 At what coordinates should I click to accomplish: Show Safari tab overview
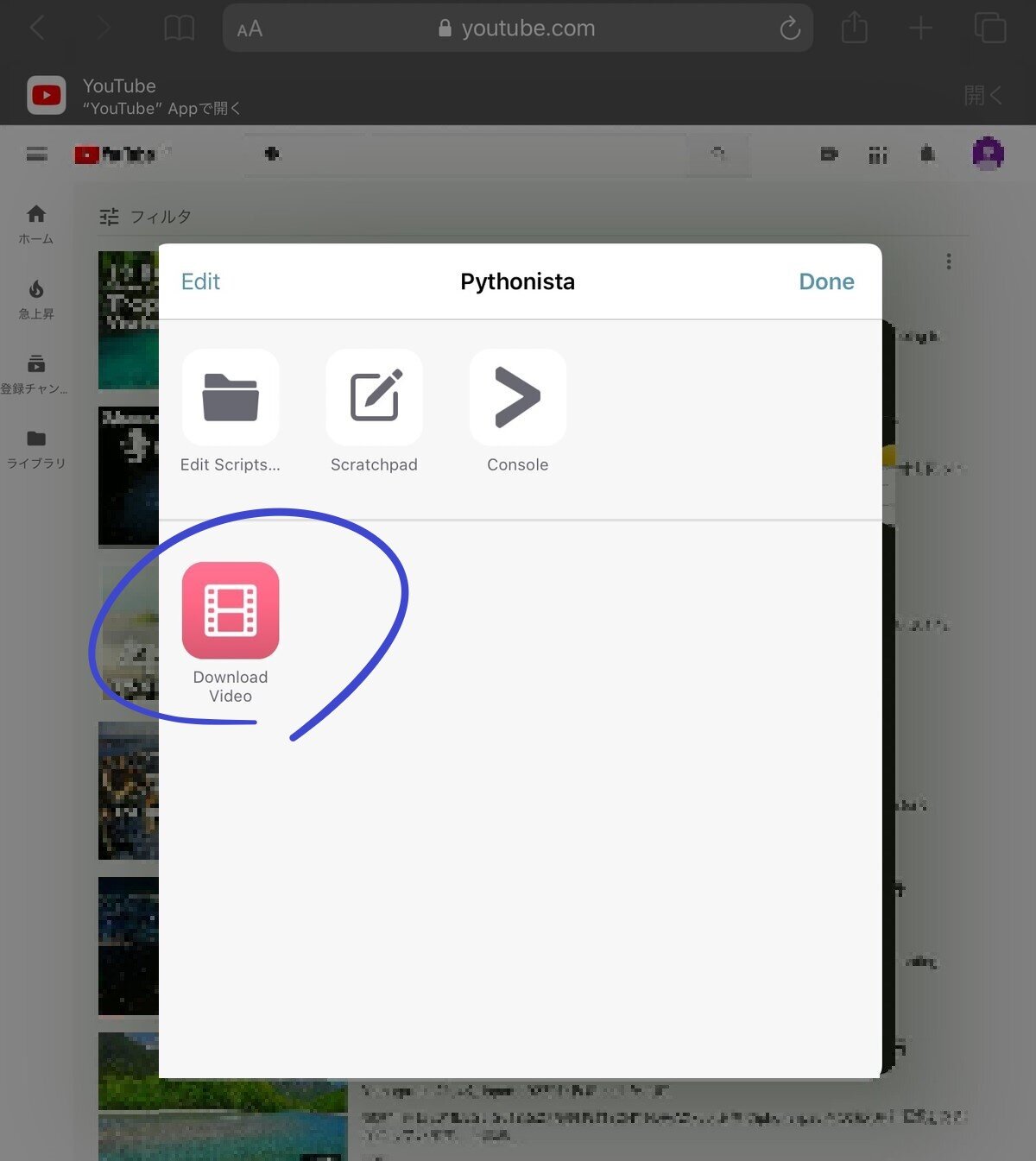[x=990, y=28]
